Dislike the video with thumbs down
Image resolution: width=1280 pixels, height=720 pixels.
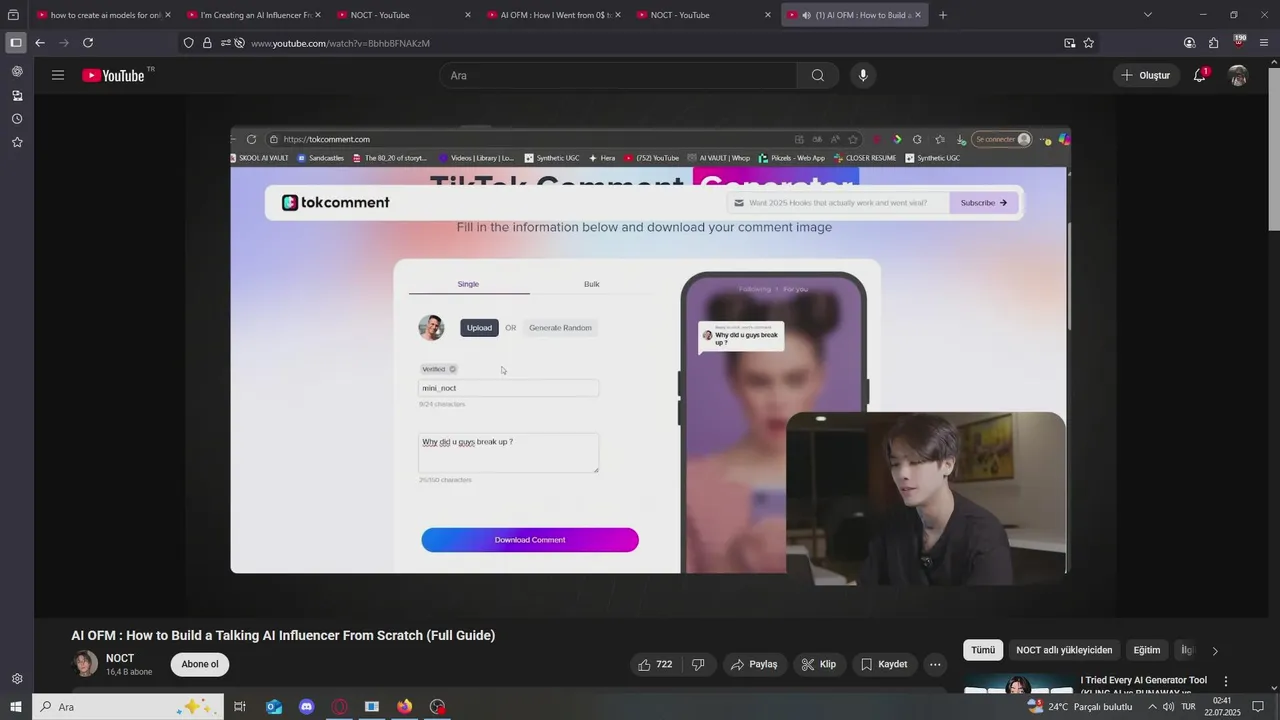pyautogui.click(x=699, y=664)
